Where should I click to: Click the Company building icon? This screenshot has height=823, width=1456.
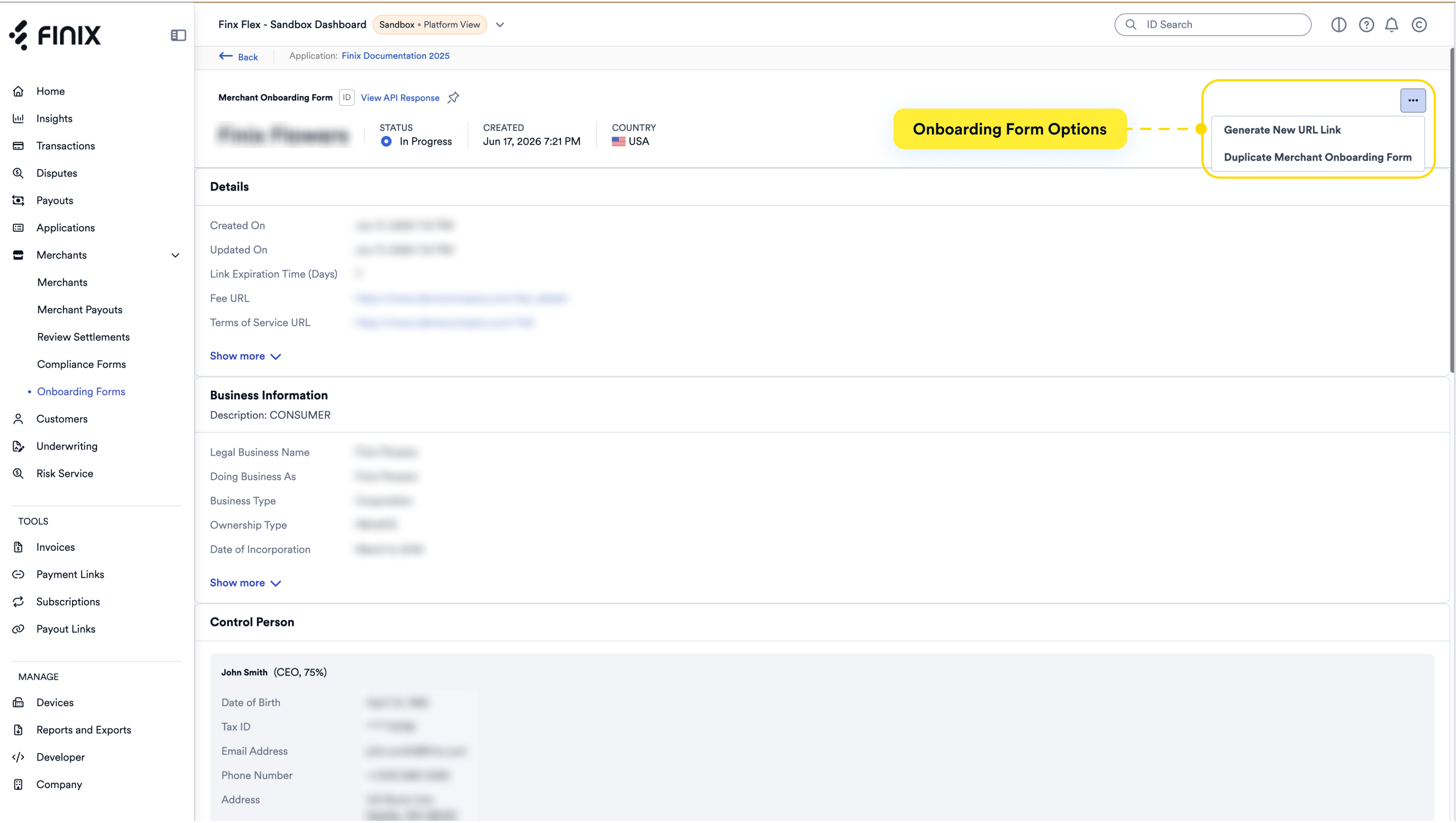point(18,784)
